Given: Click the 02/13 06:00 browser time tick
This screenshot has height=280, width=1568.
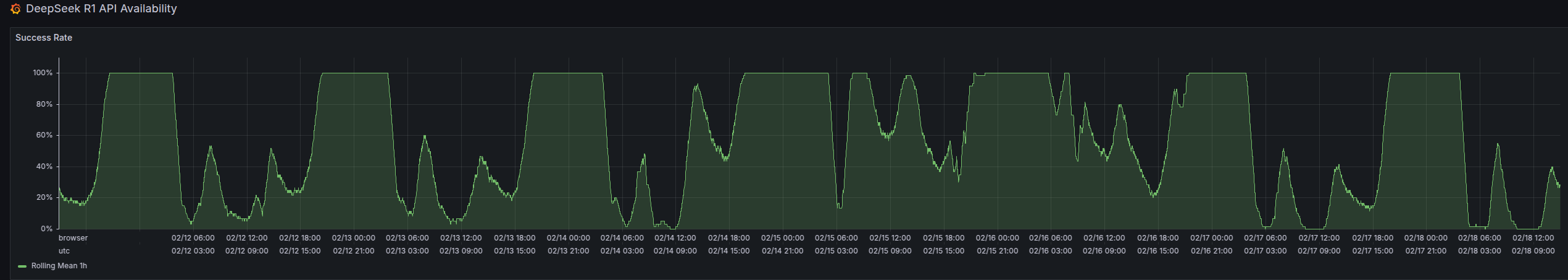Looking at the screenshot, I should tap(407, 238).
